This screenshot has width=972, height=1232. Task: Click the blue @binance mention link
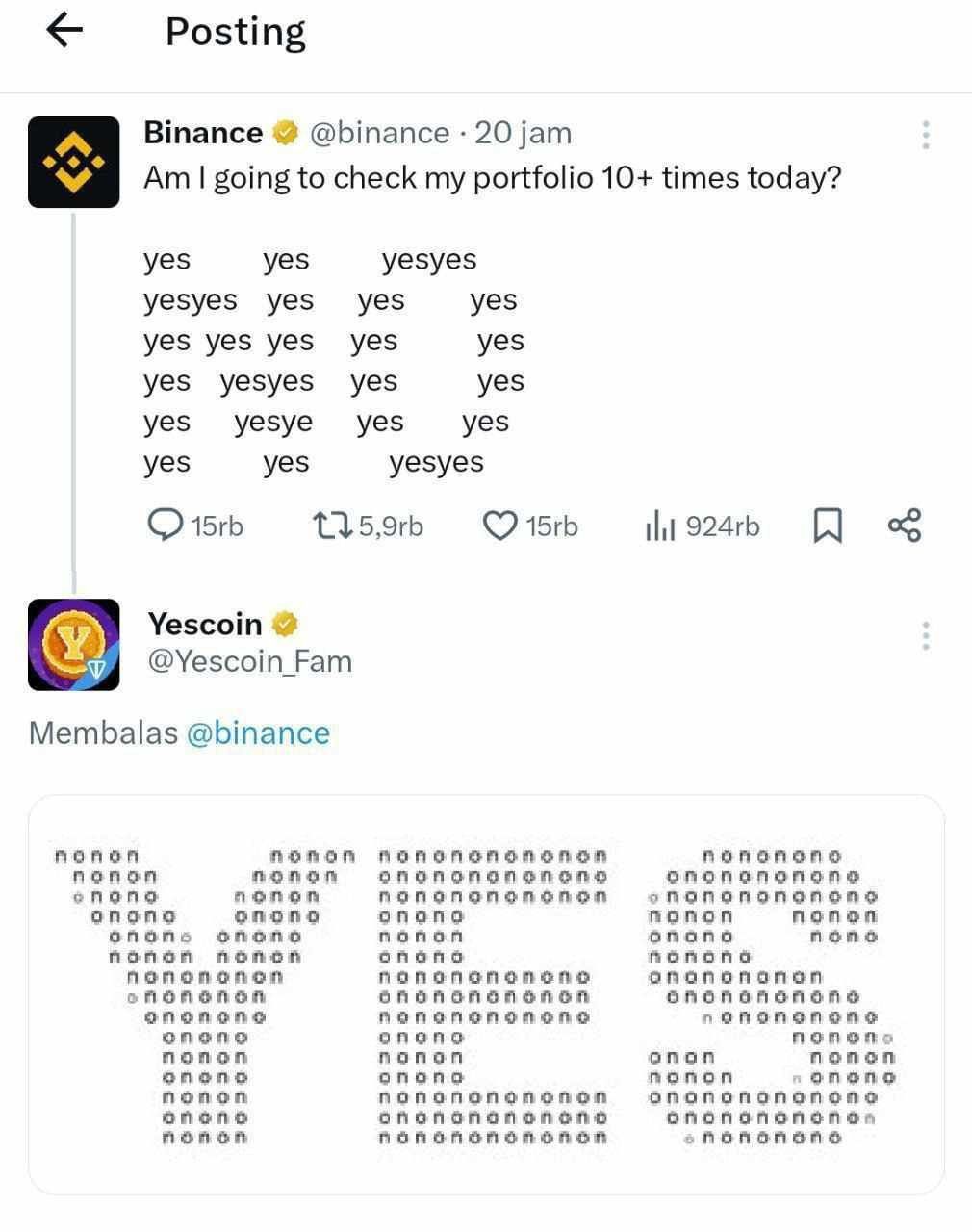pos(258,733)
